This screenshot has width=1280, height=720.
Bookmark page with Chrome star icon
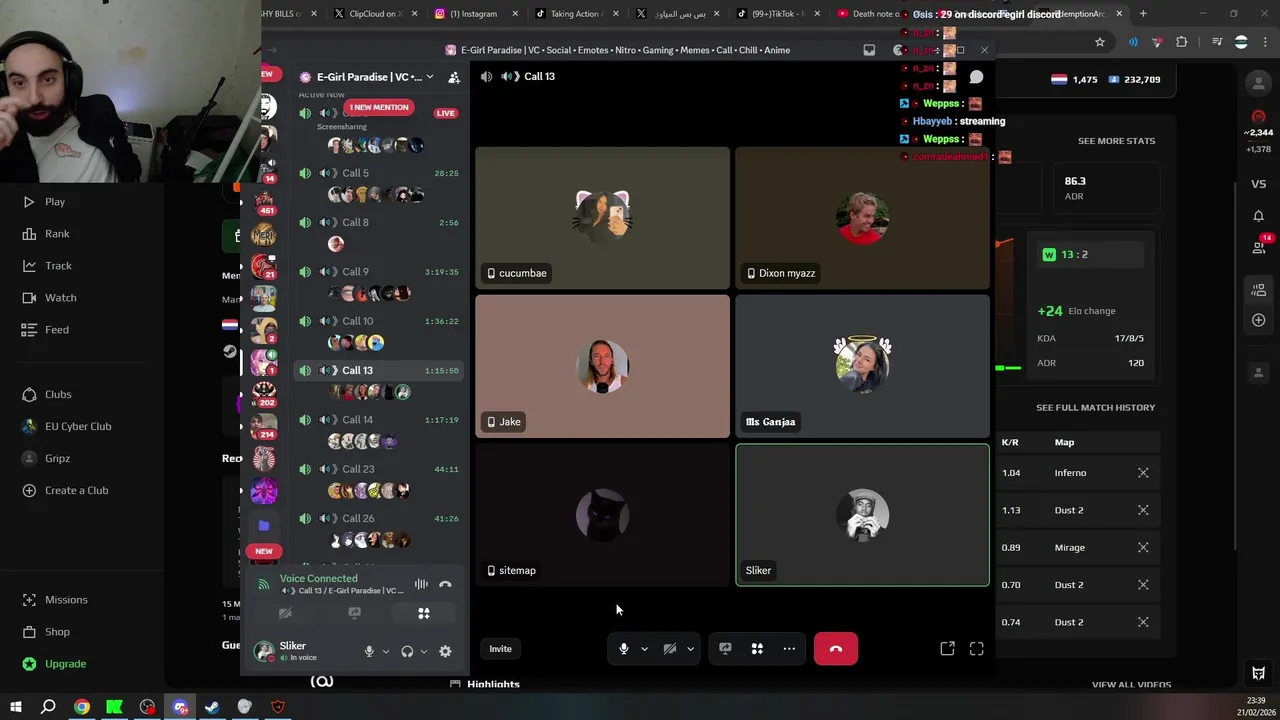click(1100, 42)
